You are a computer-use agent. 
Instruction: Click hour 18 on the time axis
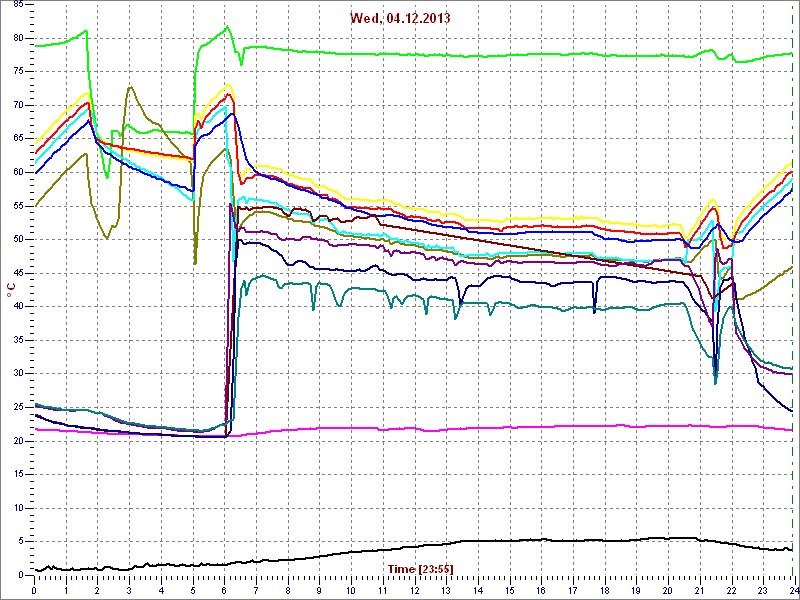[604, 590]
